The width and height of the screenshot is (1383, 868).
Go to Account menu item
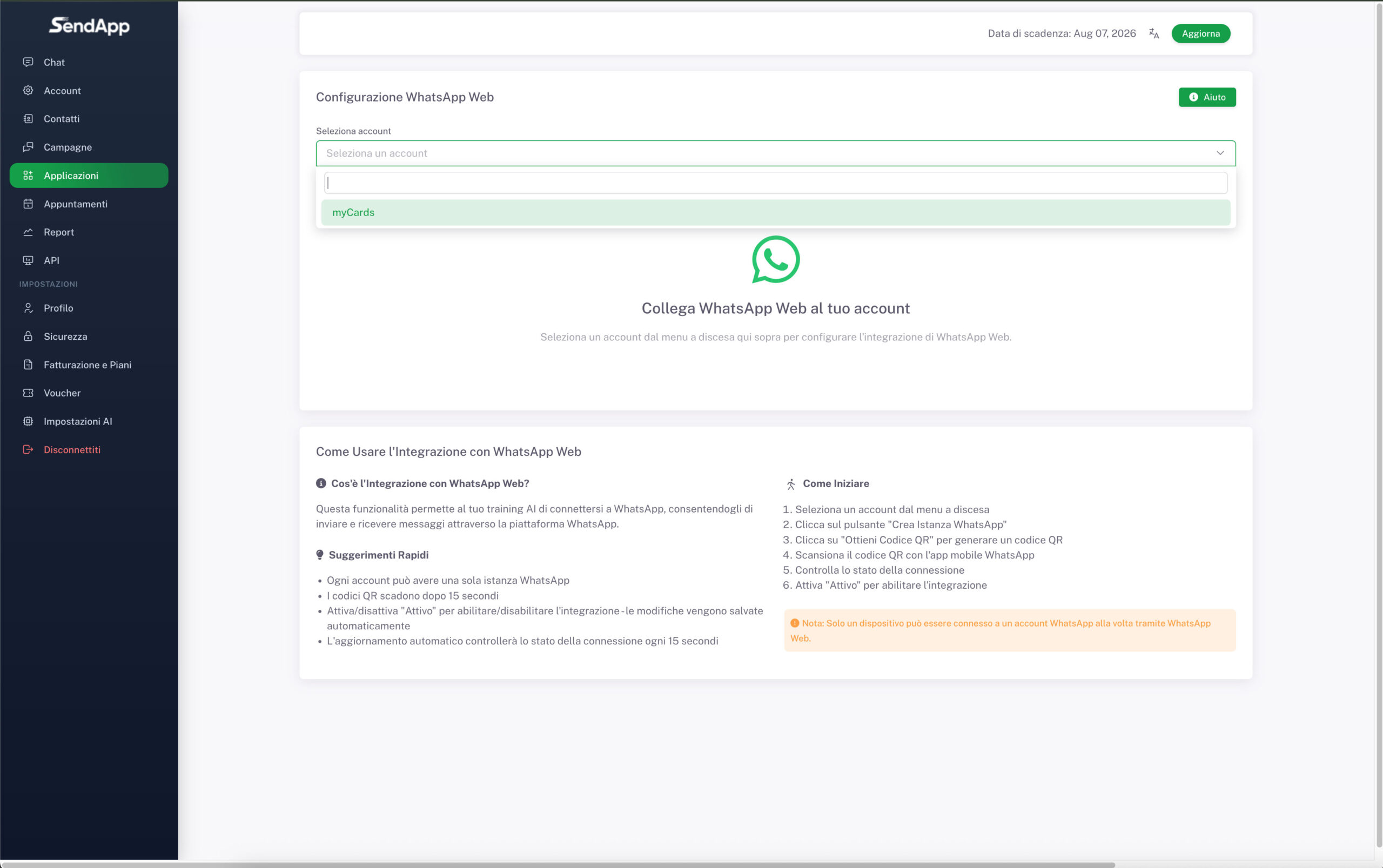click(89, 90)
